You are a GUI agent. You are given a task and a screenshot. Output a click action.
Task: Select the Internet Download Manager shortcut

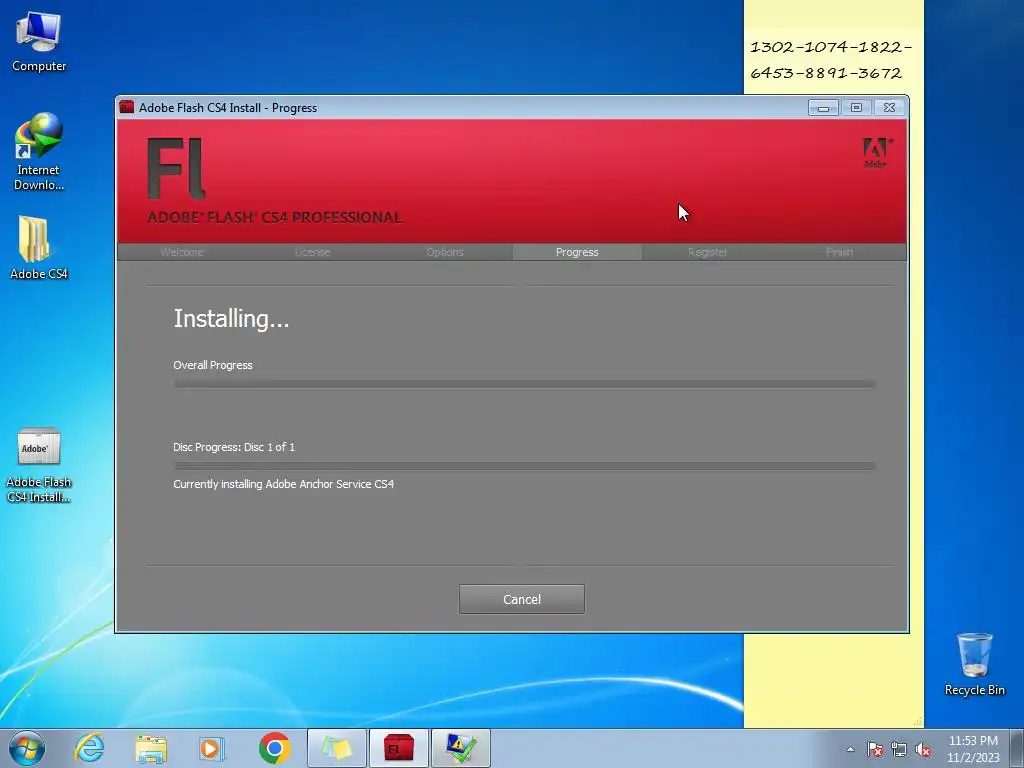[39, 152]
